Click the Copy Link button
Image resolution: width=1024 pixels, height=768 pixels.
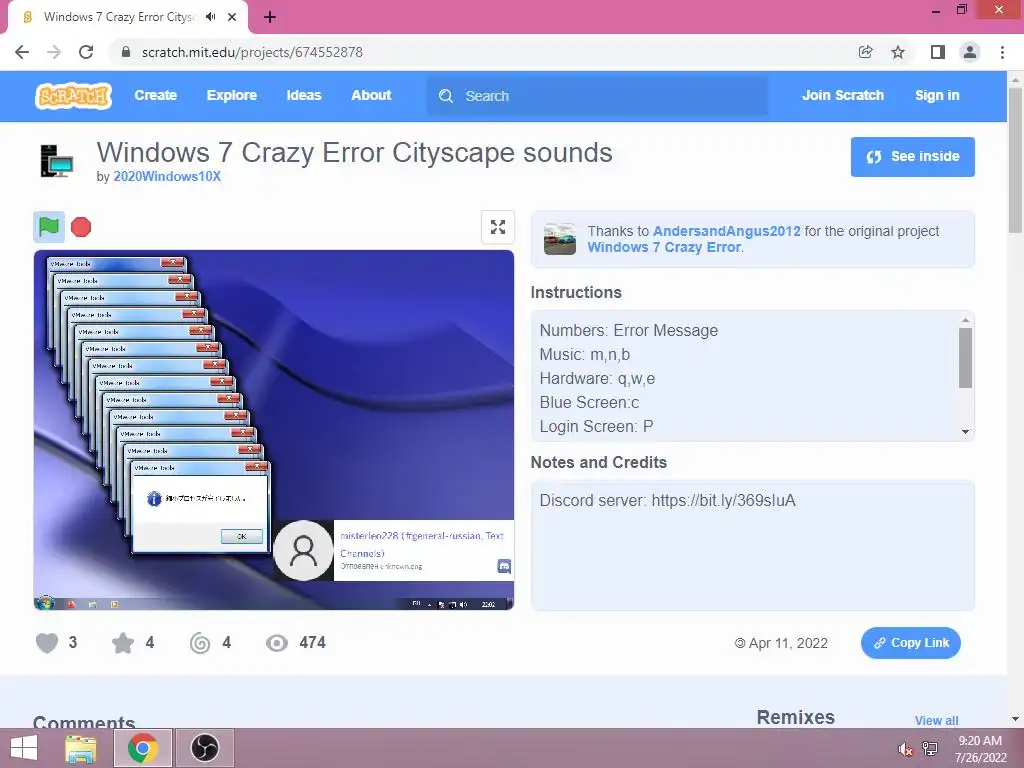[x=910, y=643]
